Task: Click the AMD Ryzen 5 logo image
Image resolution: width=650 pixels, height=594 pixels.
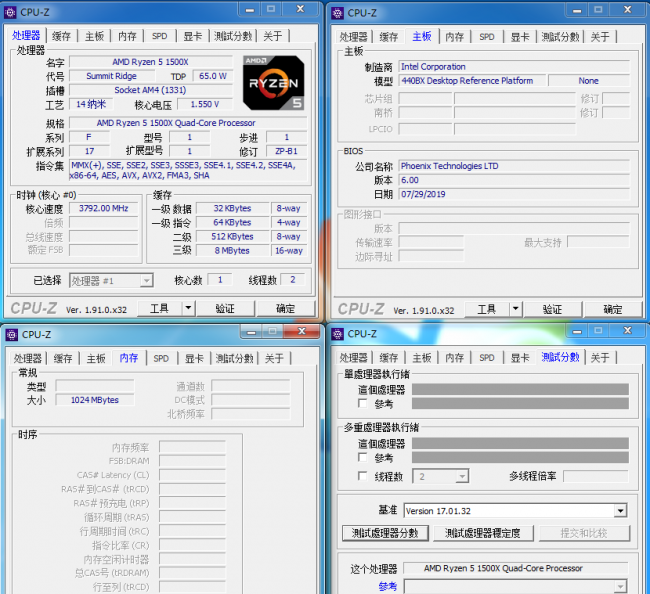Action: coord(274,83)
